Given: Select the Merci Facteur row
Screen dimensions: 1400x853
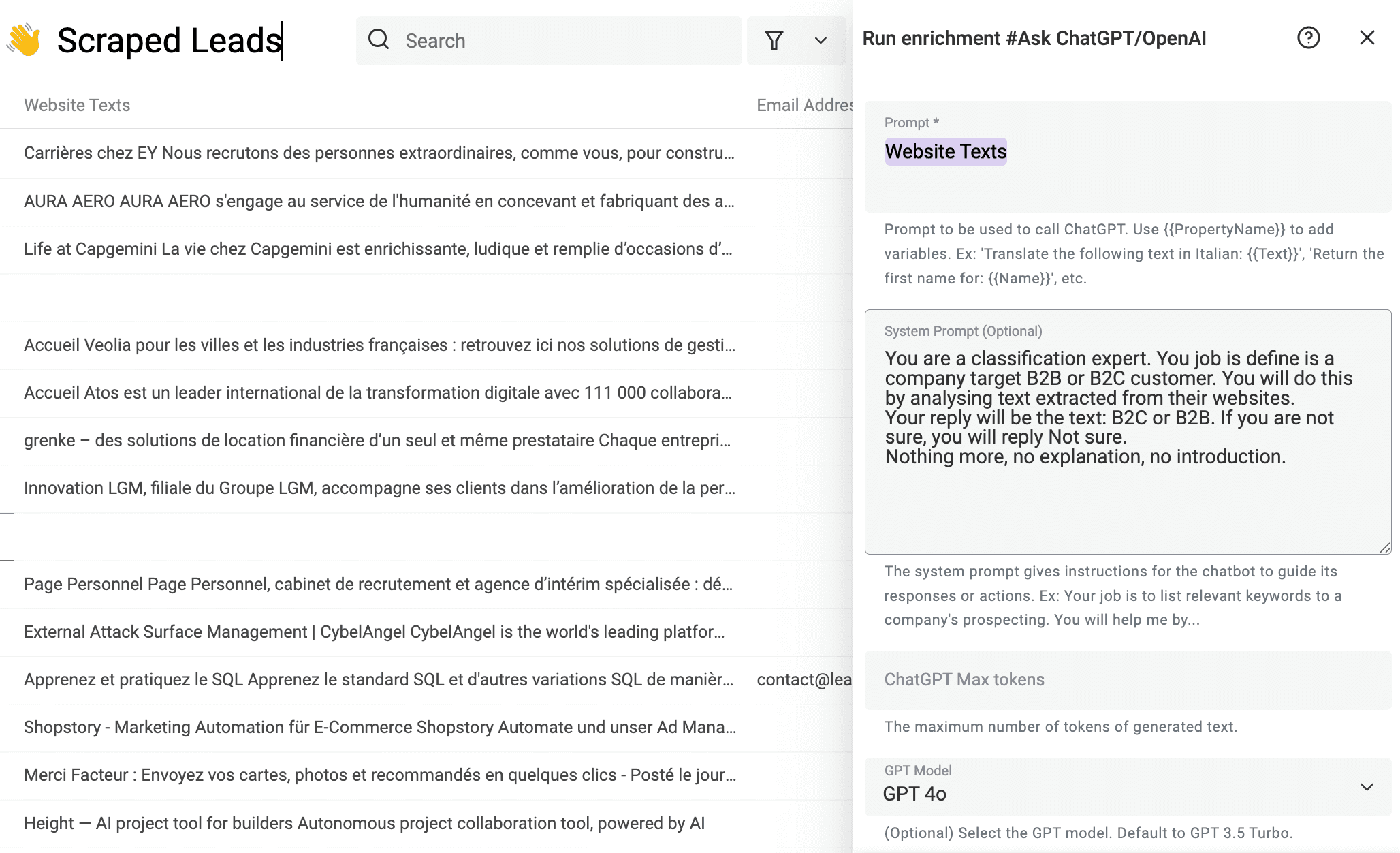Looking at the screenshot, I should click(x=380, y=775).
